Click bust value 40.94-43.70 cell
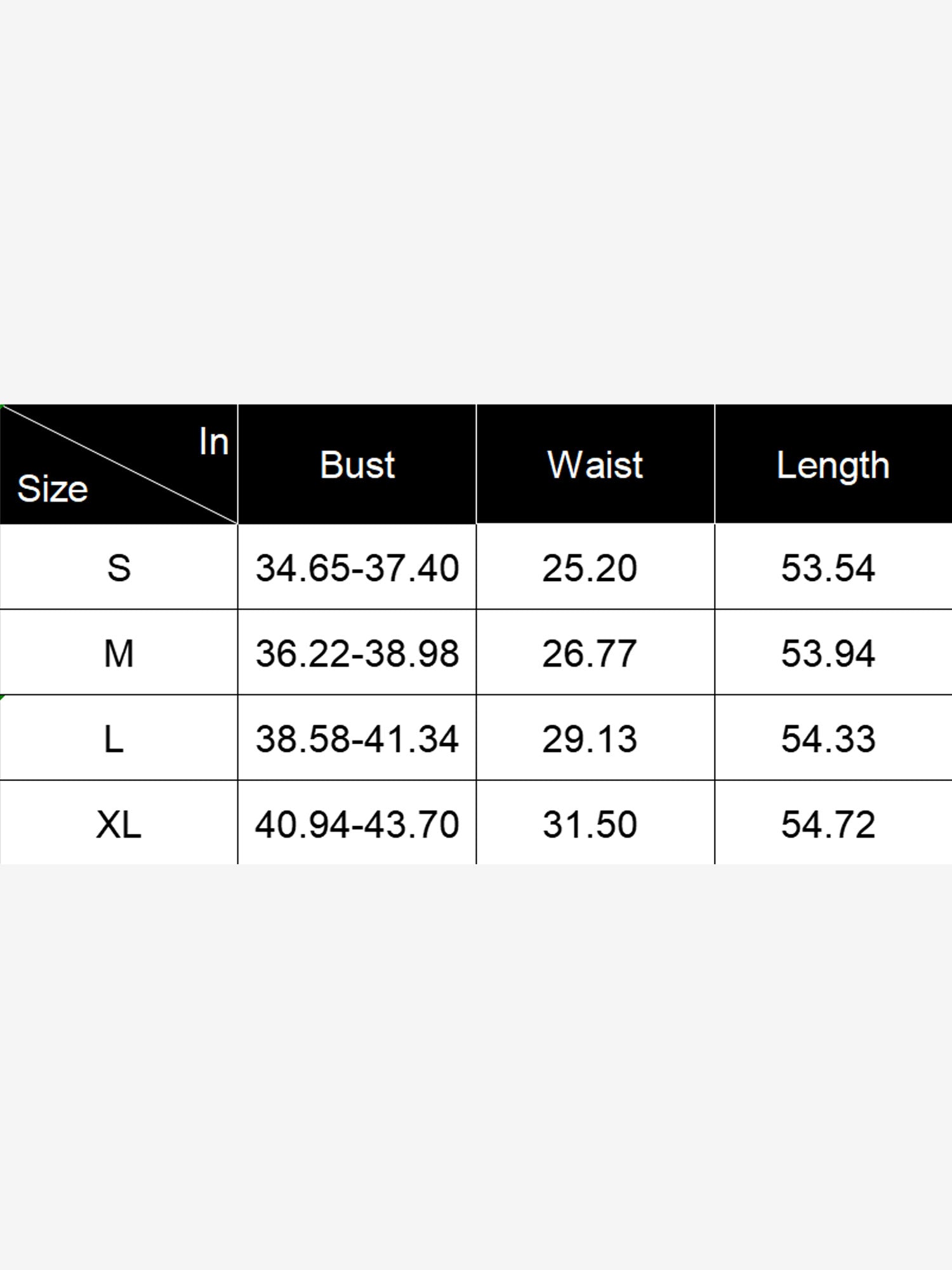 coord(357,824)
